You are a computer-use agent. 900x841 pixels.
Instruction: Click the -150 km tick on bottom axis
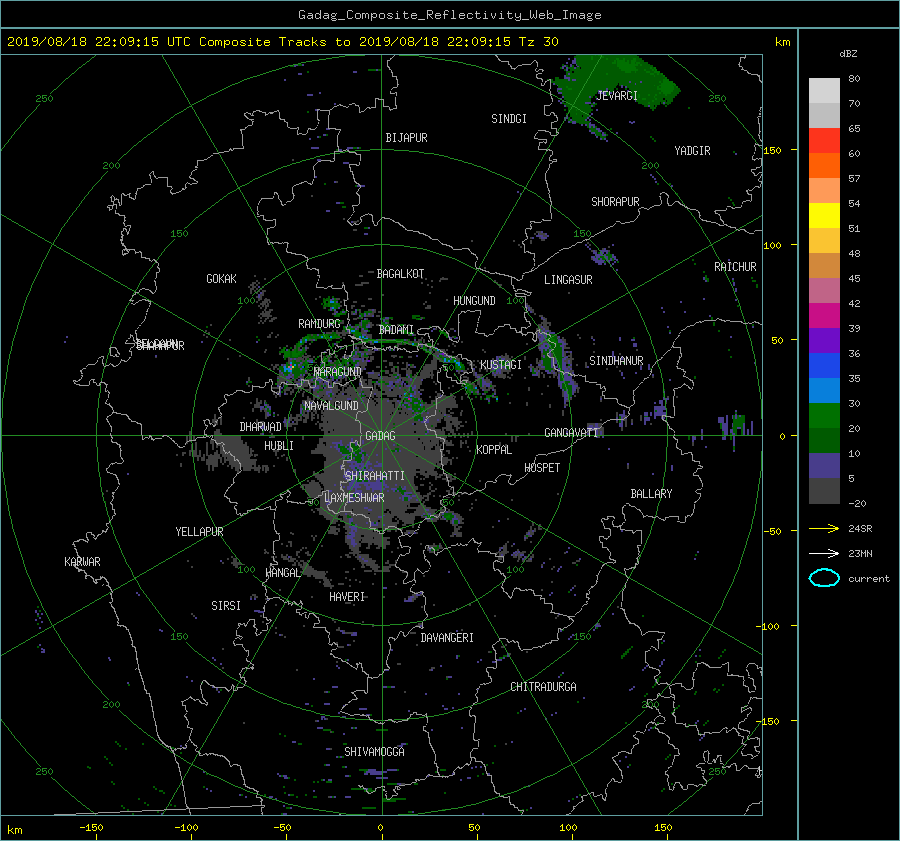pyautogui.click(x=91, y=827)
